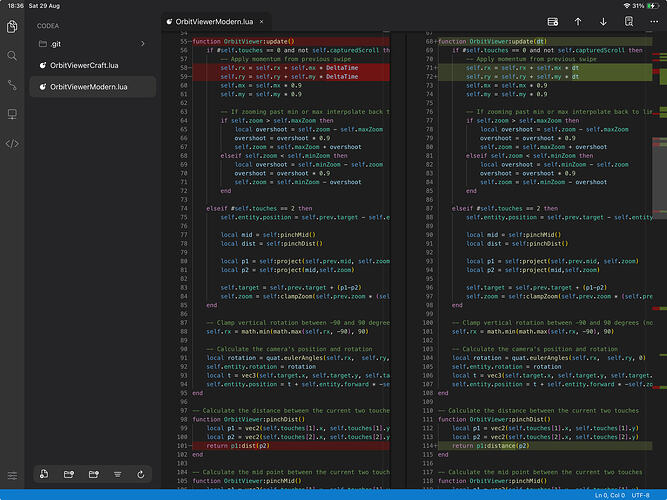This screenshot has height=500, width=667.
Task: Click added line 'self.mx * dt' in right pane
Action: click(522, 68)
